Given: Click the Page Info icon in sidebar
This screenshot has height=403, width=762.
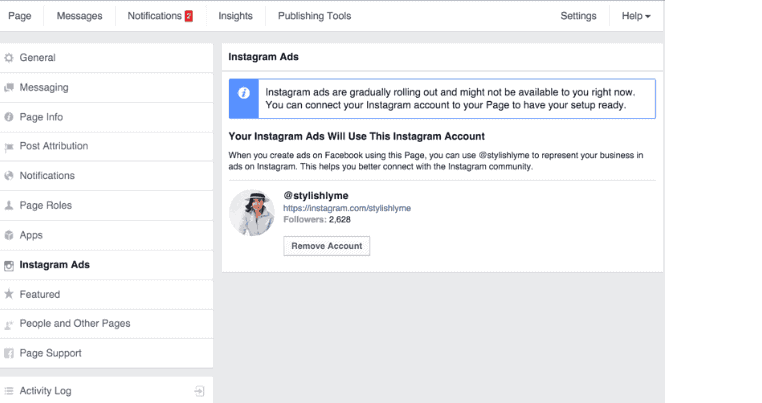Looking at the screenshot, I should 9,117.
